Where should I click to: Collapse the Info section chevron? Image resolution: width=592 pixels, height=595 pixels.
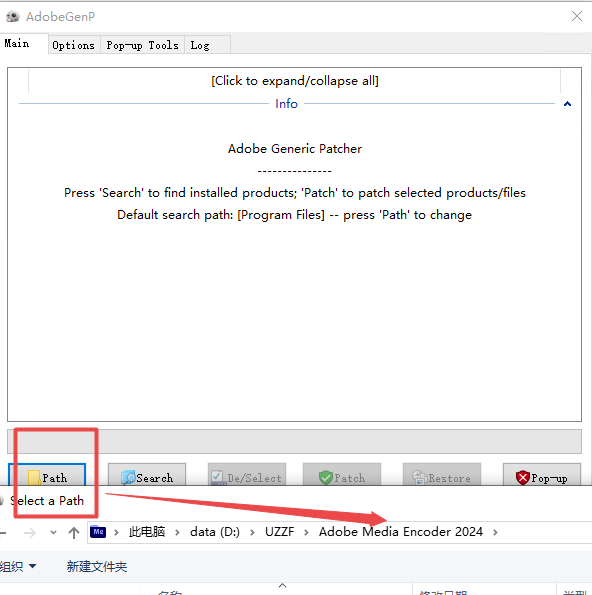pyautogui.click(x=567, y=104)
